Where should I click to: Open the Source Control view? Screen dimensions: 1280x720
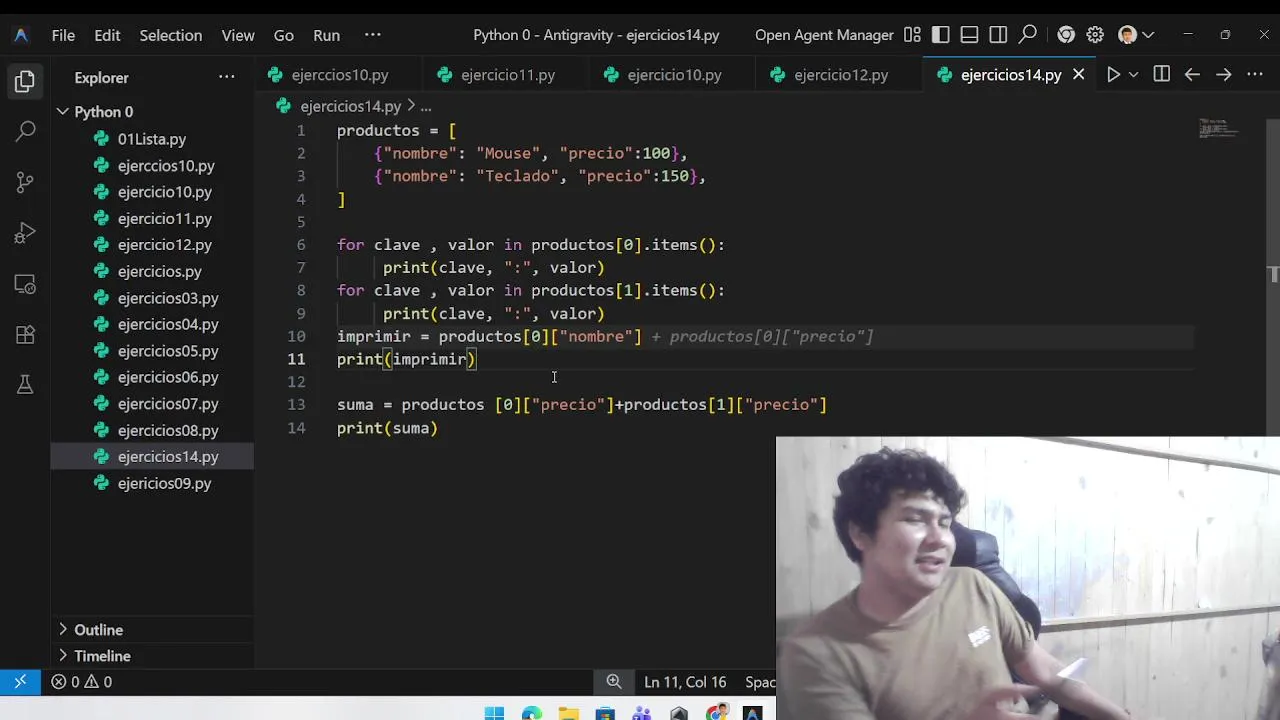[x=25, y=182]
